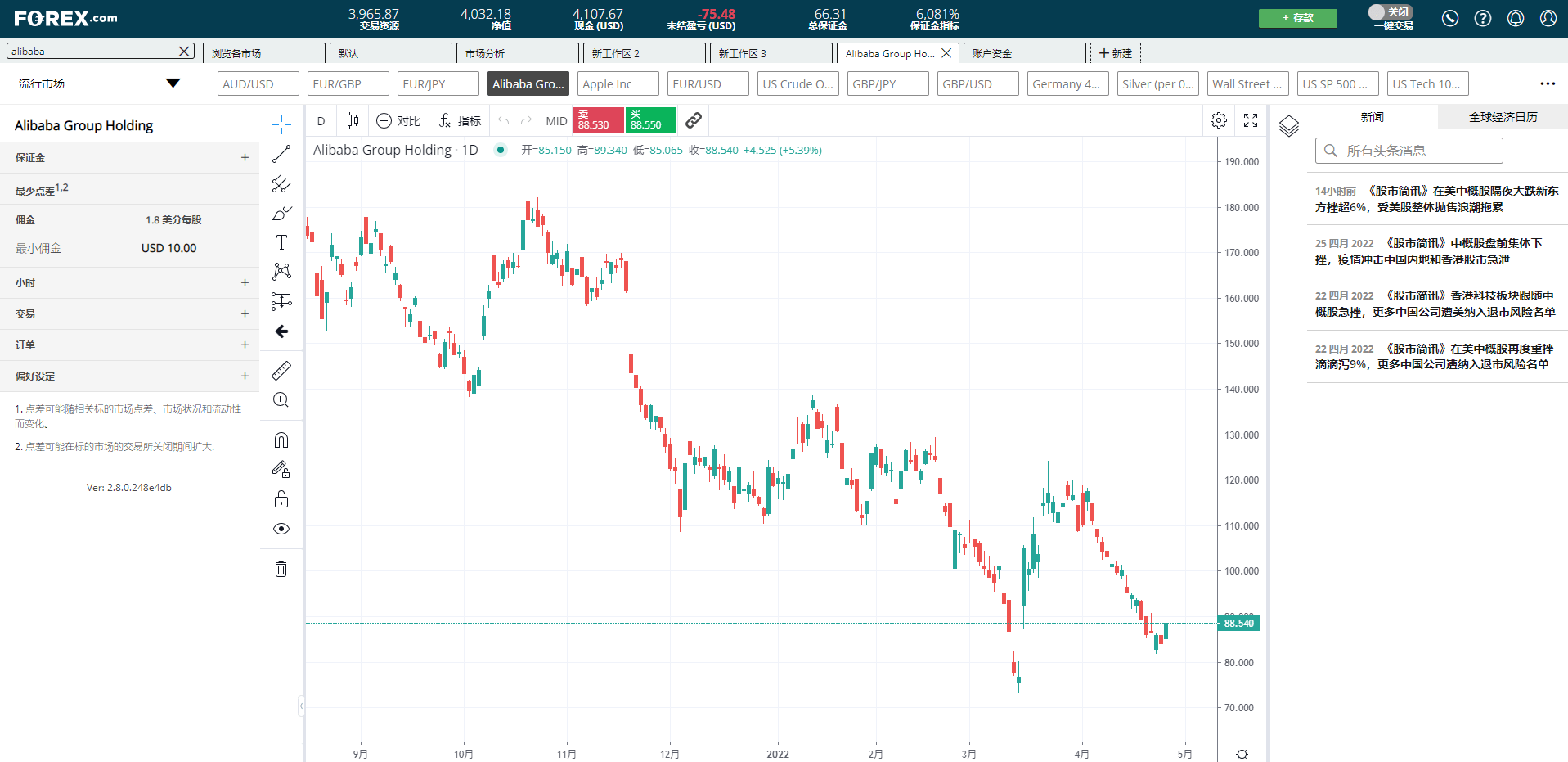Toggle the 一键交易 one-click trading switch

click(x=1391, y=12)
